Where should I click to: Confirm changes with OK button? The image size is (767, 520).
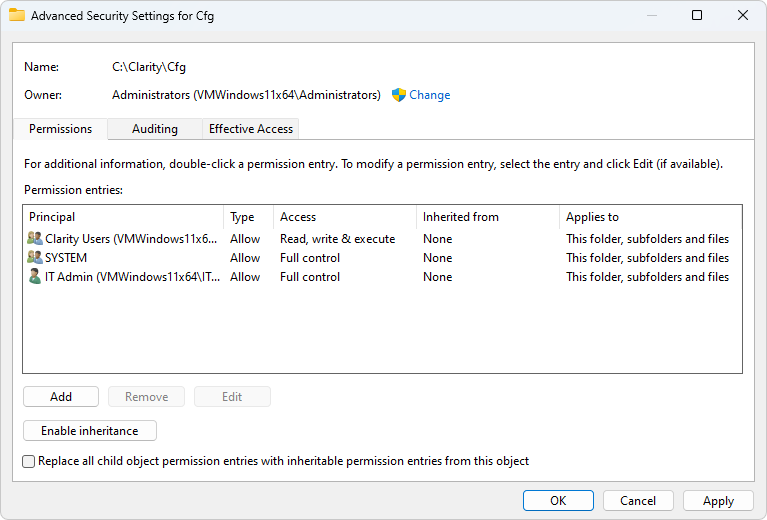[558, 501]
